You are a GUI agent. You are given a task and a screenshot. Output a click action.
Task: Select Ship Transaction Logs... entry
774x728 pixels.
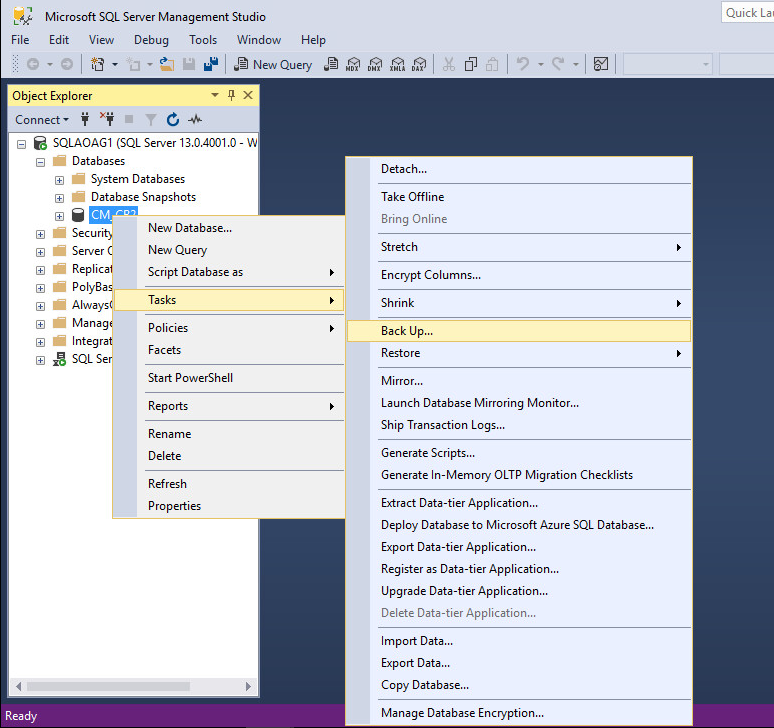point(519,424)
